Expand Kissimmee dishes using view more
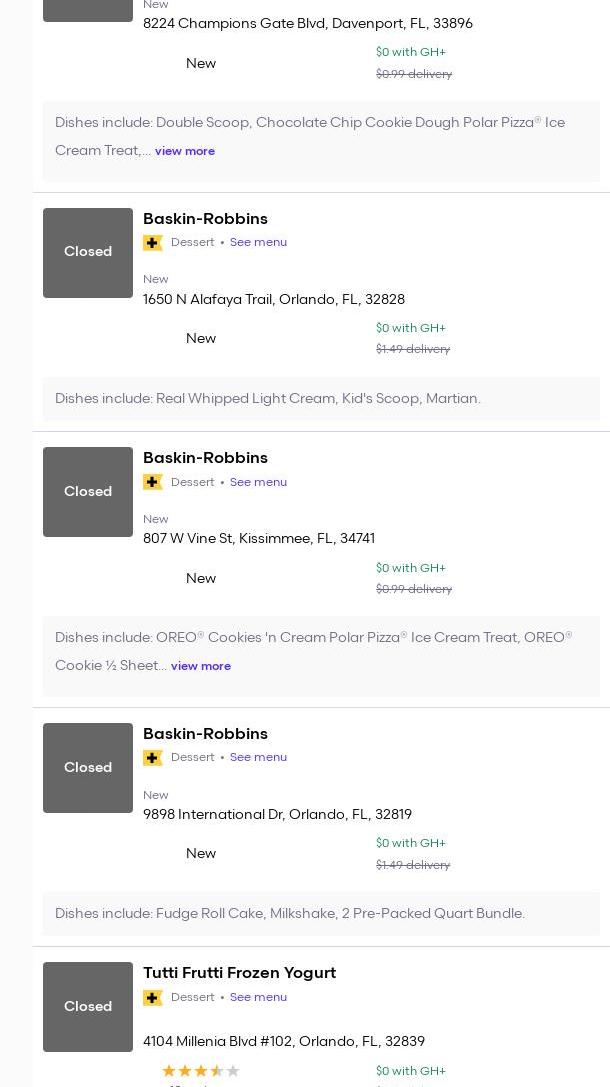Image resolution: width=610 pixels, height=1087 pixels. tap(201, 667)
